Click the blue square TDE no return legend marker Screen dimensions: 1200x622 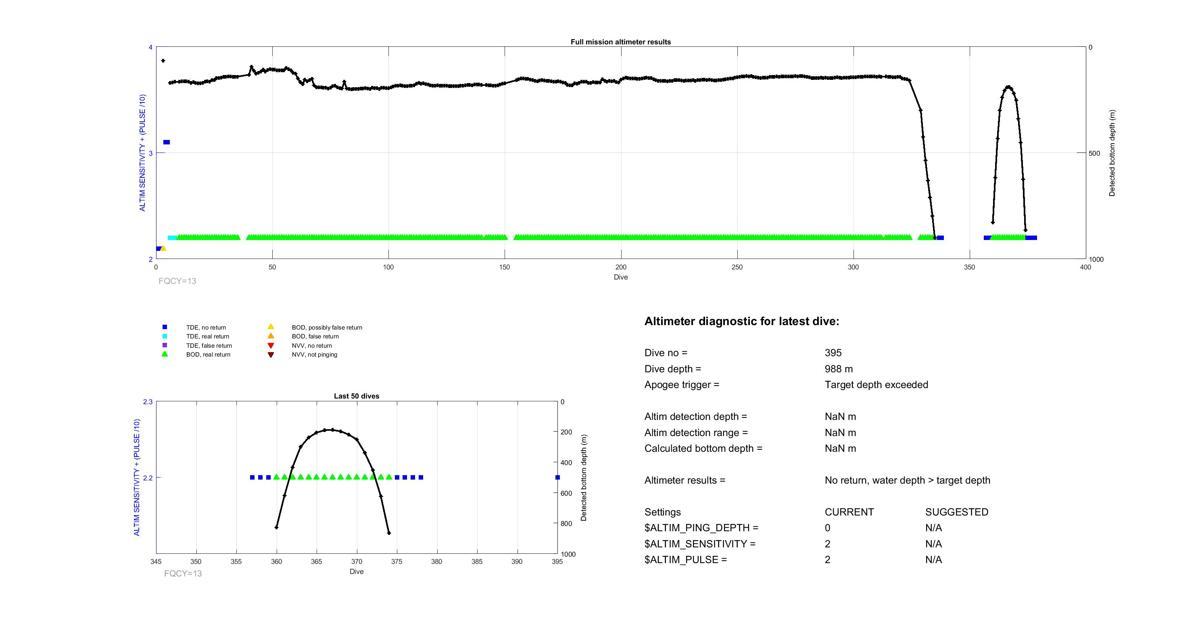(165, 327)
